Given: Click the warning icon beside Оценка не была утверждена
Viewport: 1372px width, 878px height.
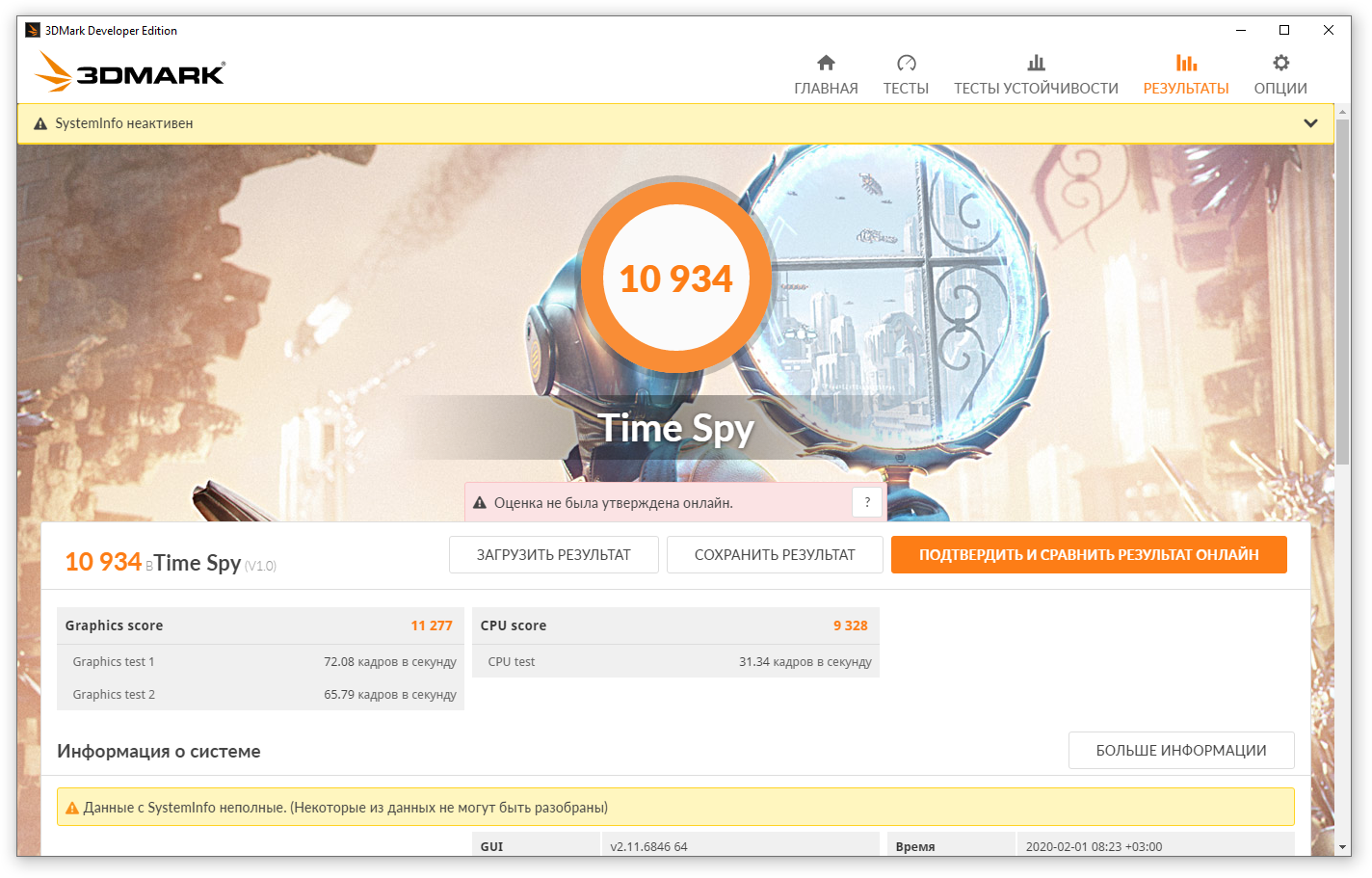Looking at the screenshot, I should [480, 503].
